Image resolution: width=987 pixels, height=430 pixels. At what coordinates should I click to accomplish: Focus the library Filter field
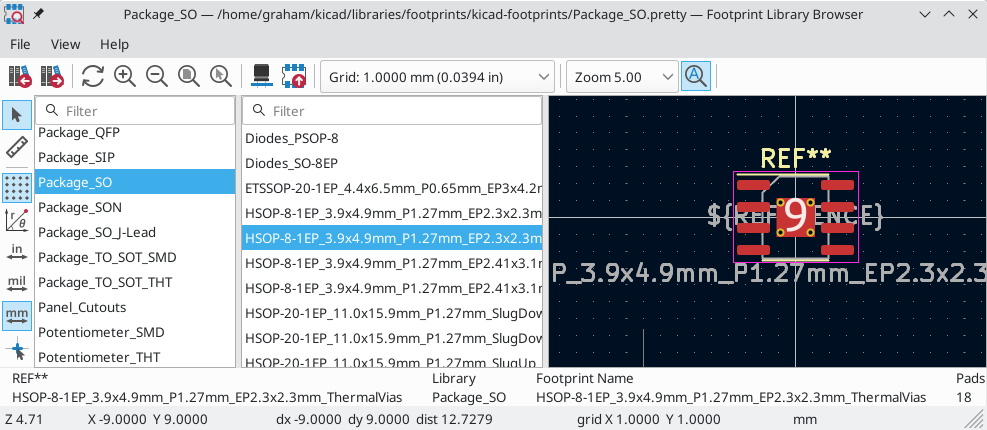135,111
